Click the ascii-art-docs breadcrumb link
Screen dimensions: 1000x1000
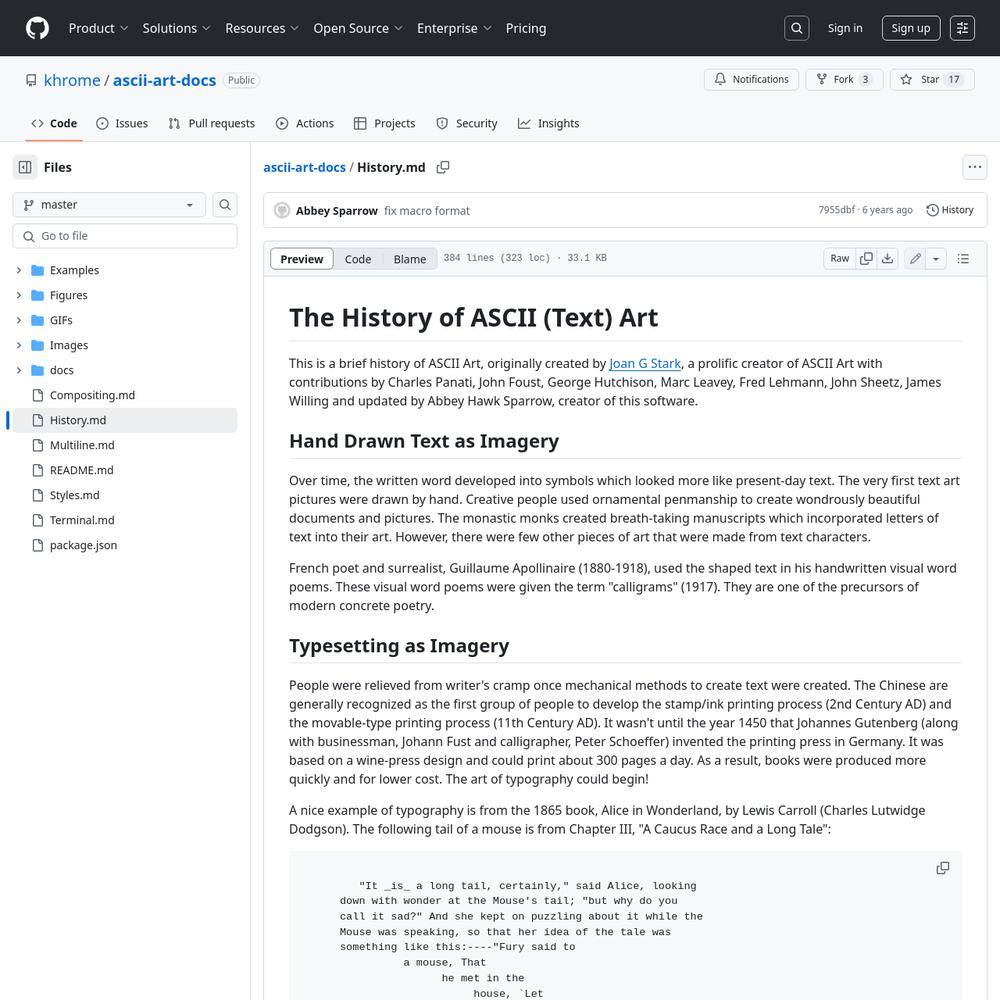(x=304, y=167)
